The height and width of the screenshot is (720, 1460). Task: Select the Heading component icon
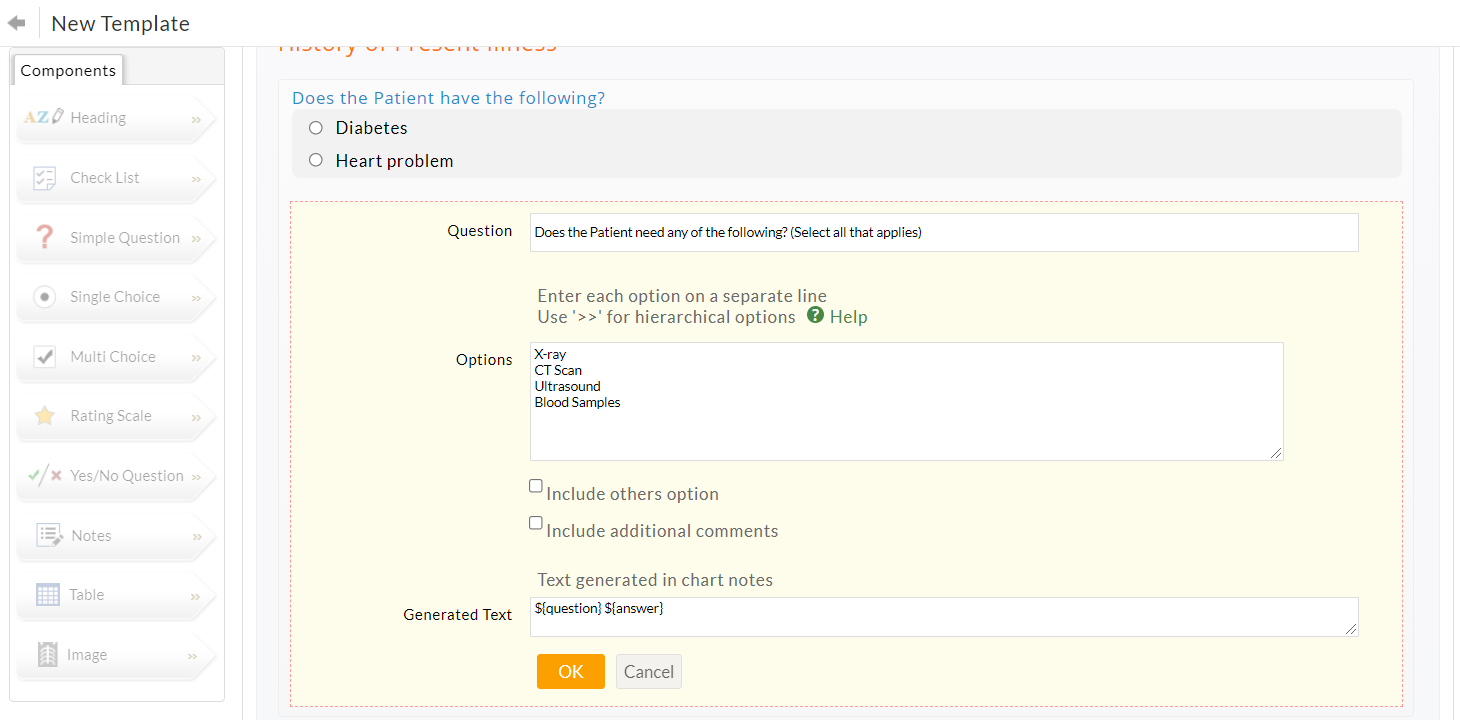point(44,117)
